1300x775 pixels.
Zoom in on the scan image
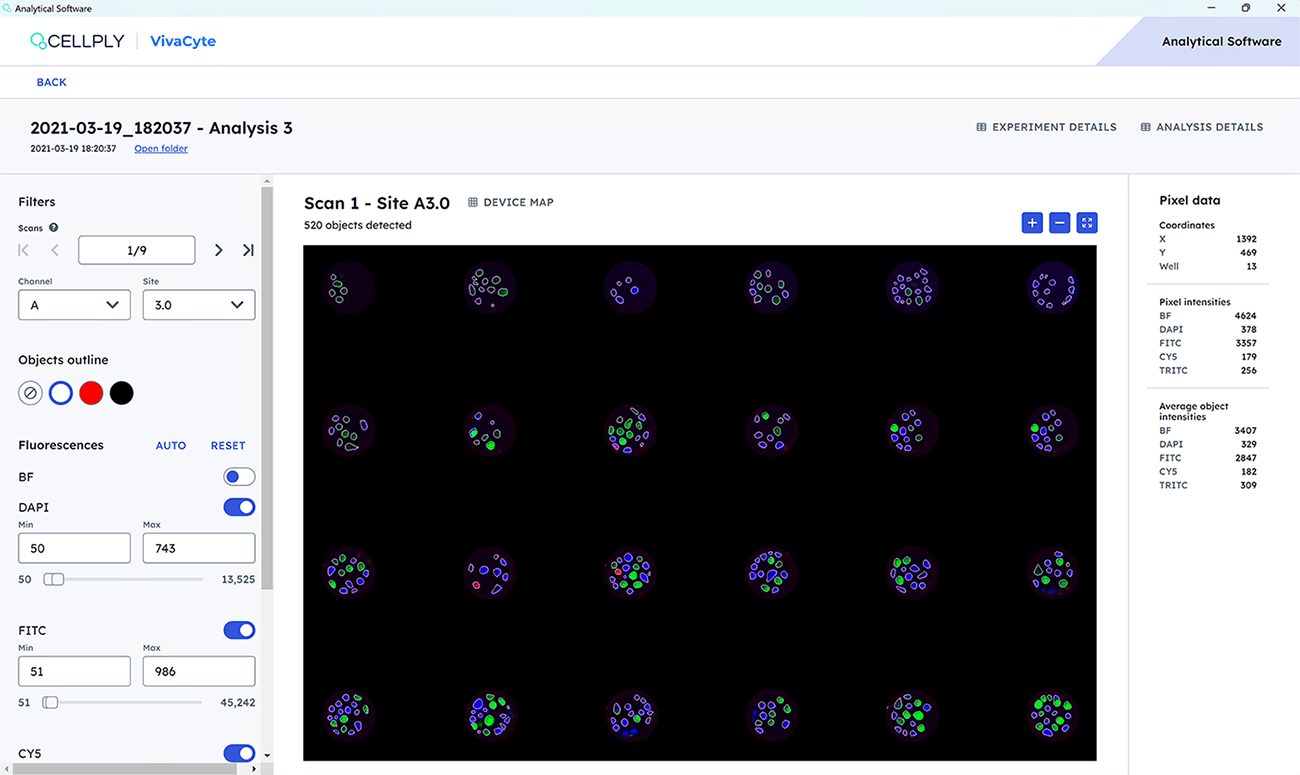tap(1031, 222)
